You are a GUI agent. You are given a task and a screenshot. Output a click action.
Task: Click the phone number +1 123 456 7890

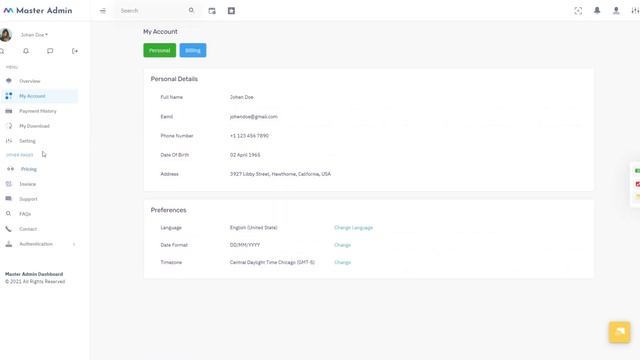tap(249, 136)
